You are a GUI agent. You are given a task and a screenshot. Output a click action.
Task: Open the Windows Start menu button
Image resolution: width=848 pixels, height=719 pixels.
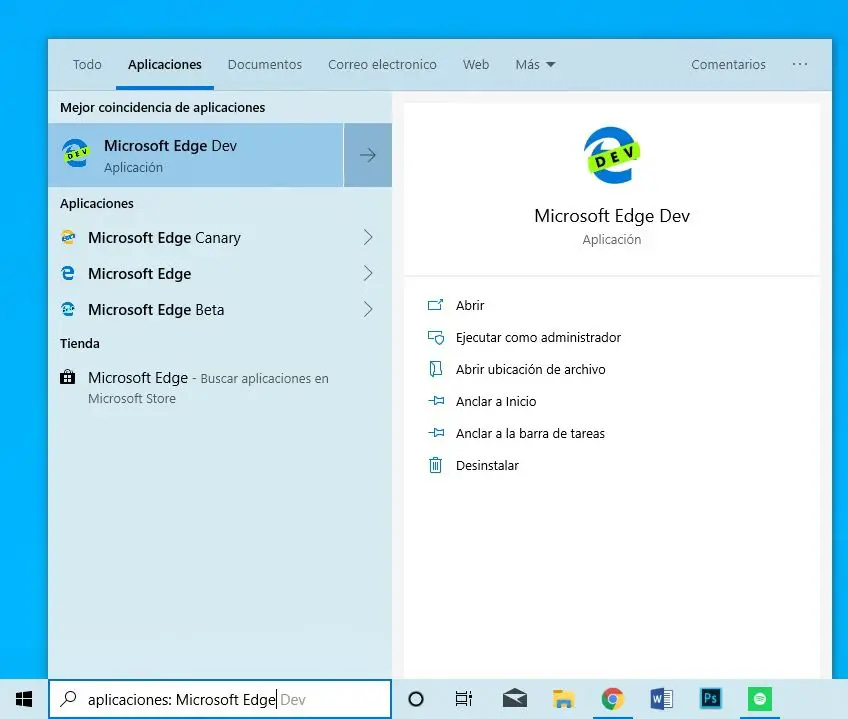[24, 699]
